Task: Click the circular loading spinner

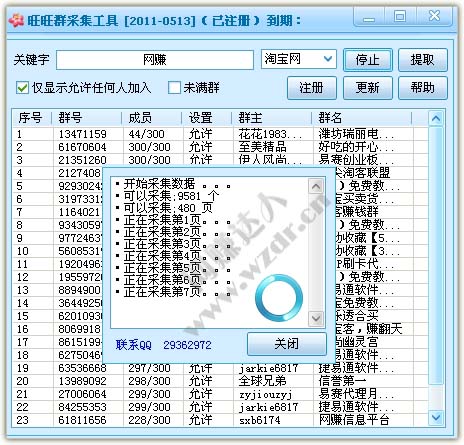Action: [x=279, y=298]
